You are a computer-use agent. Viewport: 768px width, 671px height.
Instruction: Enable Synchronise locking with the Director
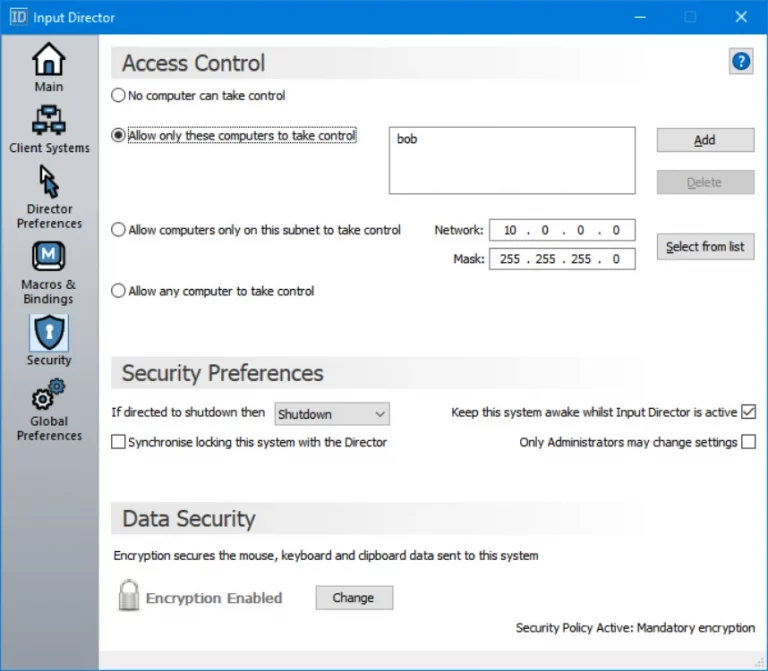click(118, 442)
